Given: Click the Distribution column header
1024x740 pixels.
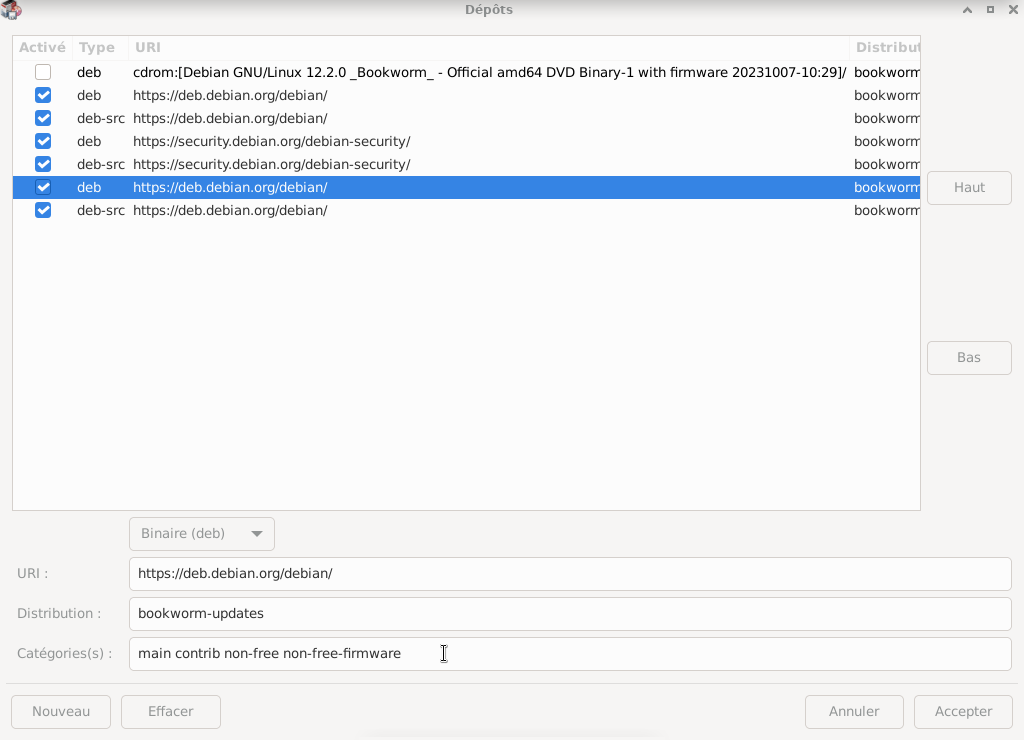Looking at the screenshot, I should pos(885,48).
